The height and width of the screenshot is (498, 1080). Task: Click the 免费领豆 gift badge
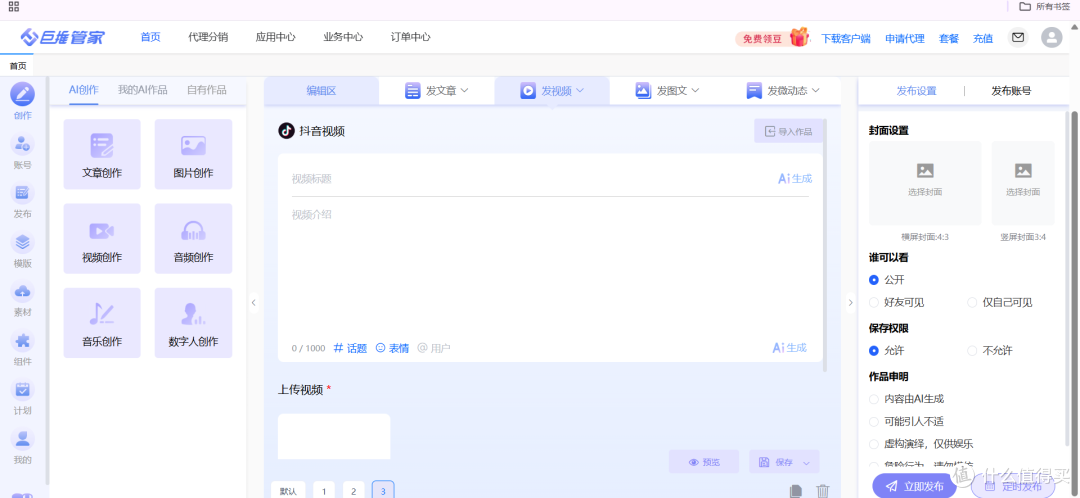pos(771,38)
